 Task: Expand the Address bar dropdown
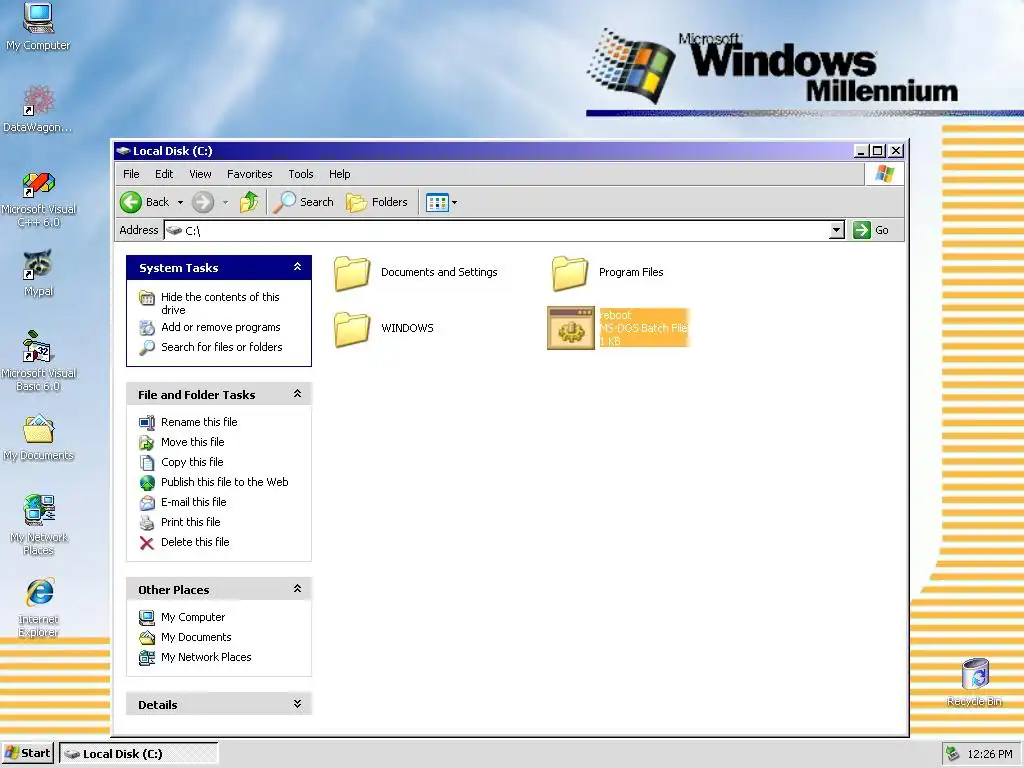(x=837, y=230)
